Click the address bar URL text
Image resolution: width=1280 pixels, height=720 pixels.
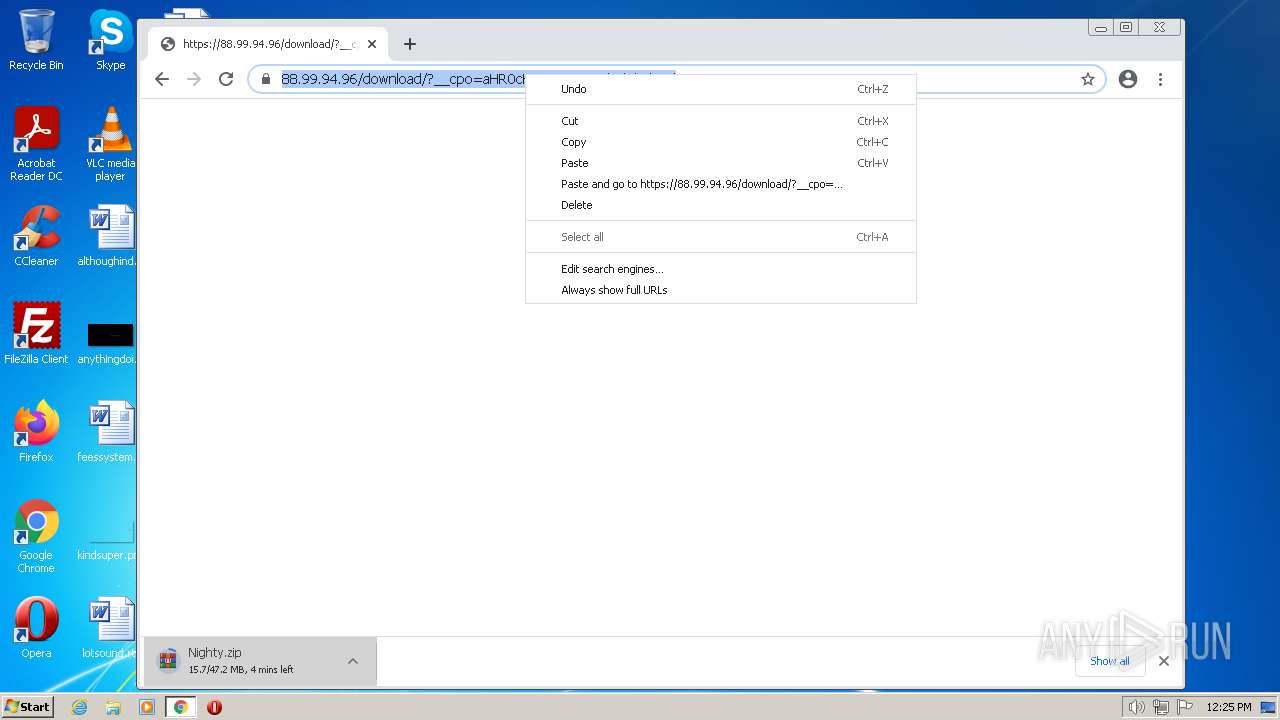(x=402, y=79)
